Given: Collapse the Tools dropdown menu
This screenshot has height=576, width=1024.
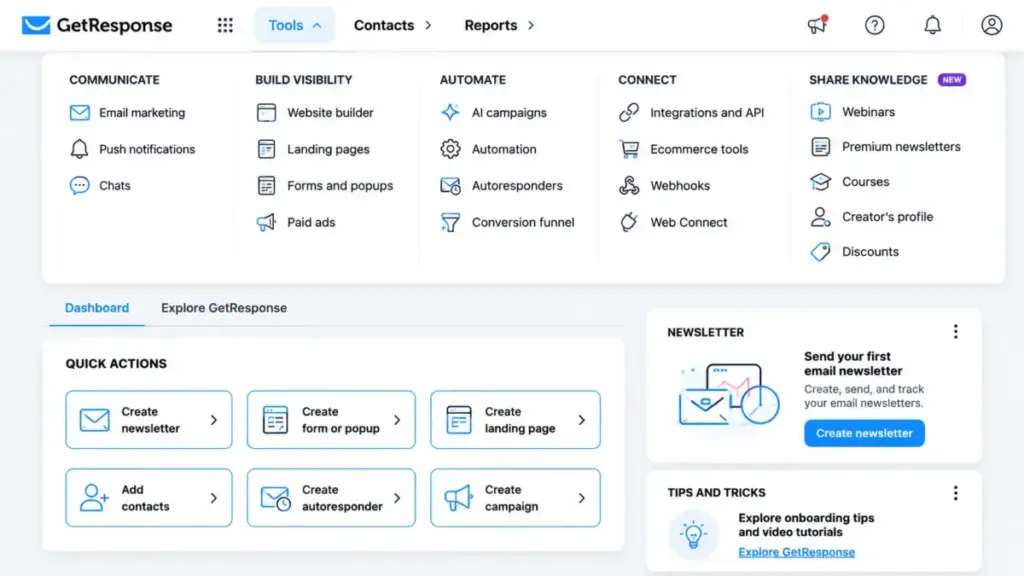Looking at the screenshot, I should [x=295, y=25].
